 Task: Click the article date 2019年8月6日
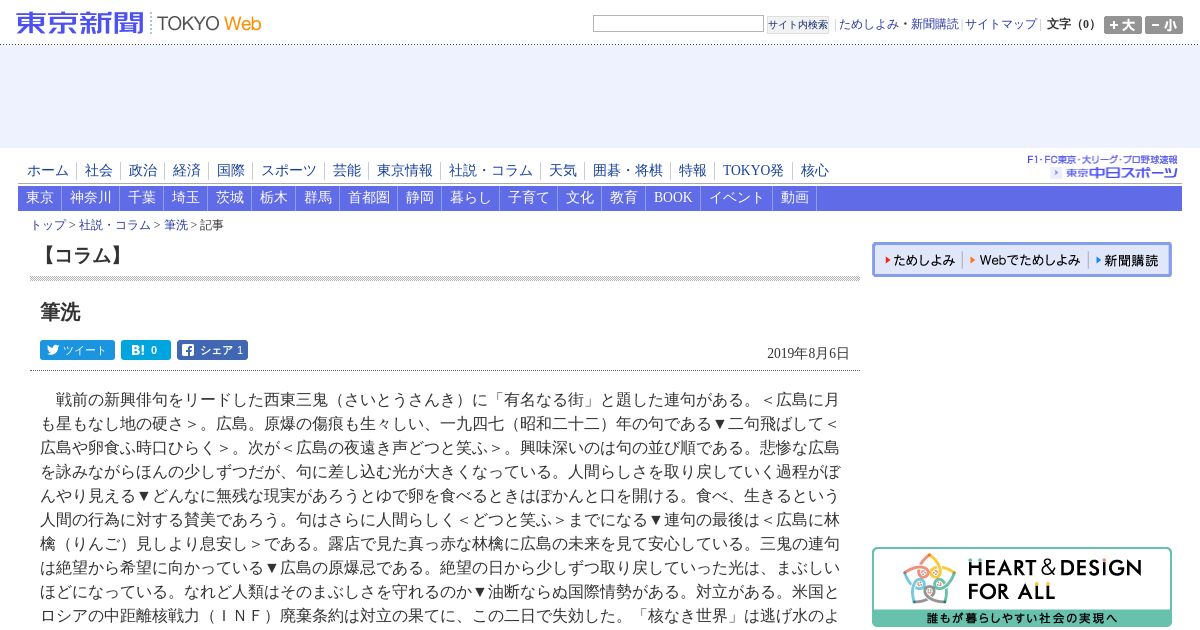coord(808,353)
